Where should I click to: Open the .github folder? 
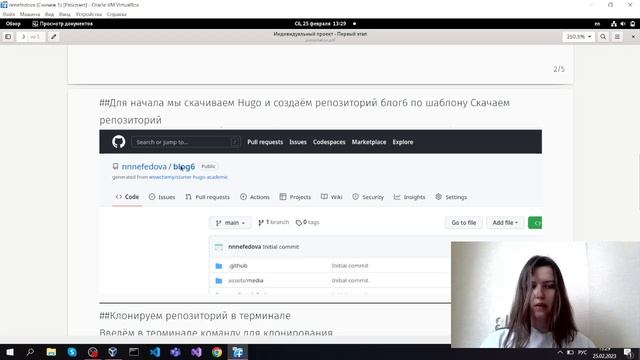238,266
